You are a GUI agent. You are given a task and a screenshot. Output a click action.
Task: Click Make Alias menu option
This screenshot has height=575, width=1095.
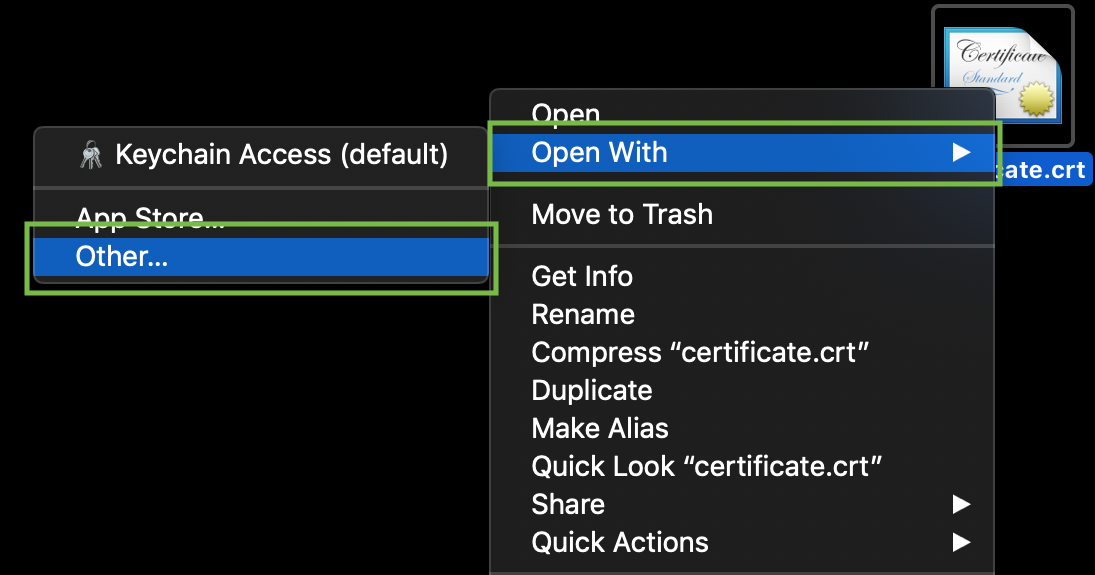tap(600, 428)
